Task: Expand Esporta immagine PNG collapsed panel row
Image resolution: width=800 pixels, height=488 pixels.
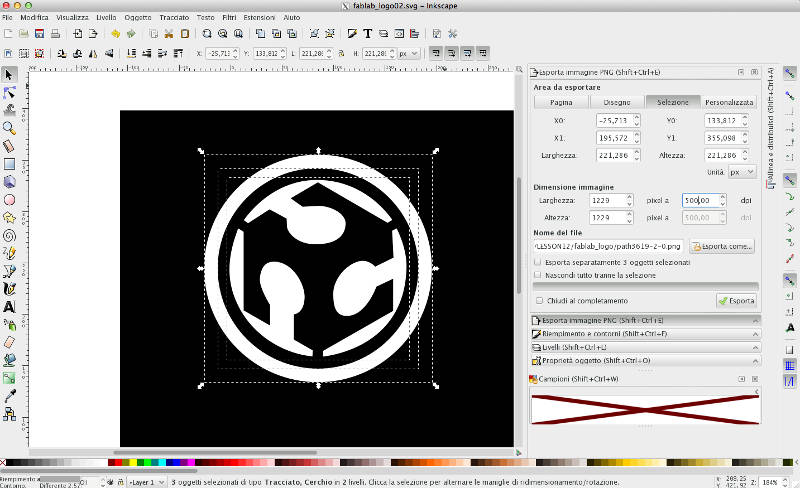Action: pyautogui.click(x=645, y=321)
